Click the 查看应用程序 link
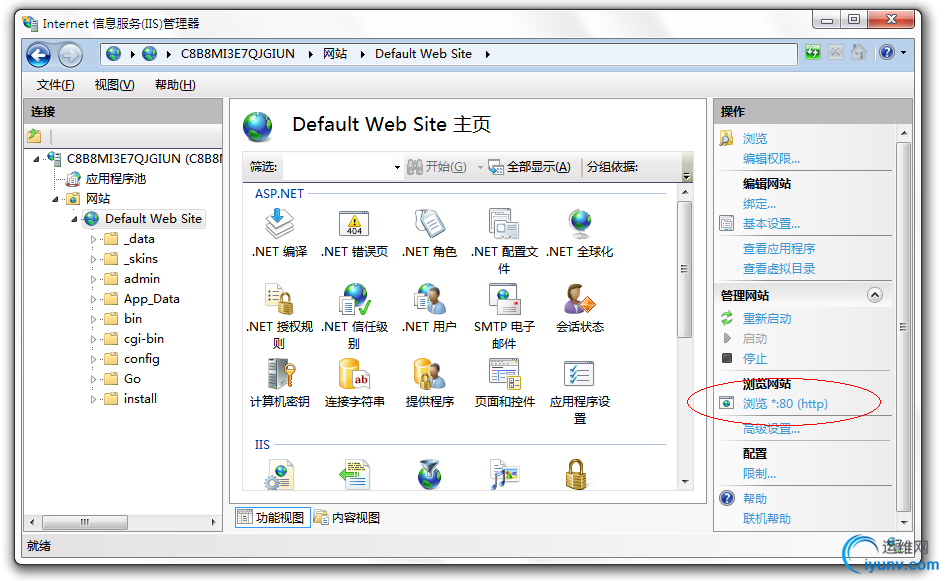Image resolution: width=945 pixels, height=581 pixels. (x=779, y=248)
